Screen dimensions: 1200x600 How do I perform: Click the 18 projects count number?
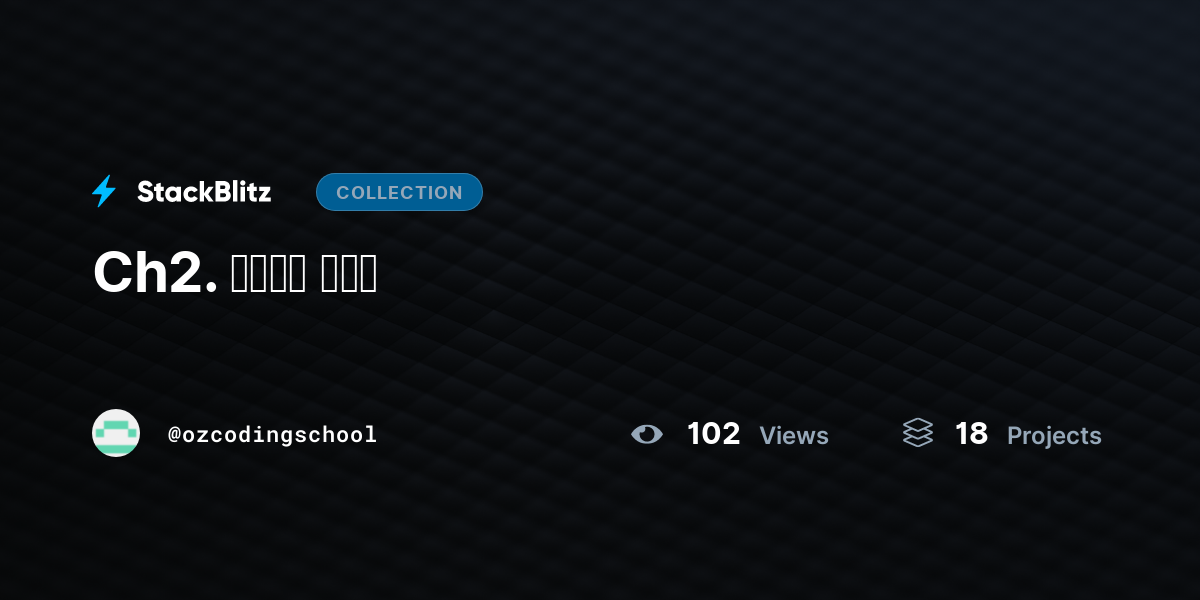coord(971,434)
